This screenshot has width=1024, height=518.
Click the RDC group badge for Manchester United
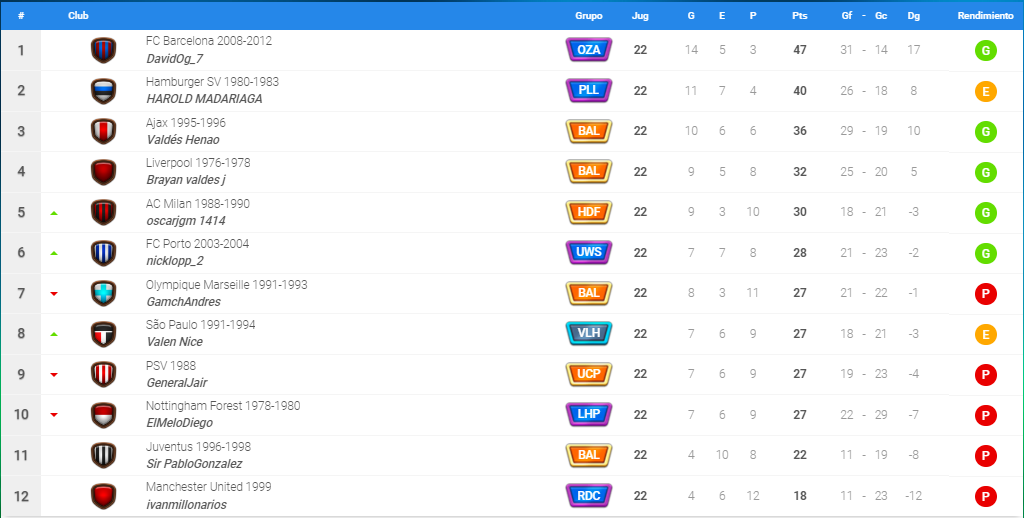(x=588, y=496)
